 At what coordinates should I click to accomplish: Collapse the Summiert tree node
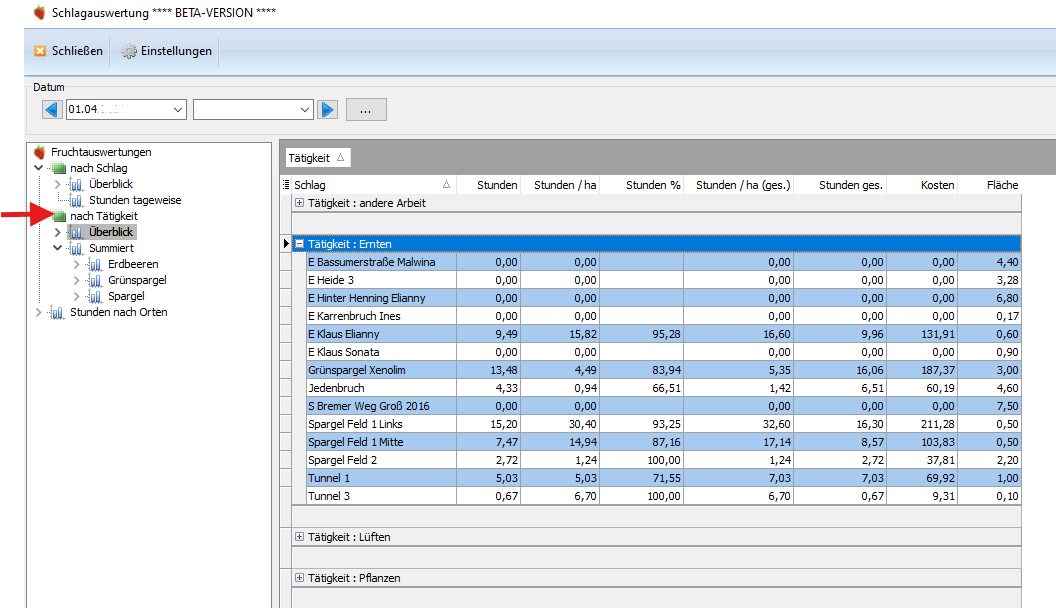tap(57, 248)
